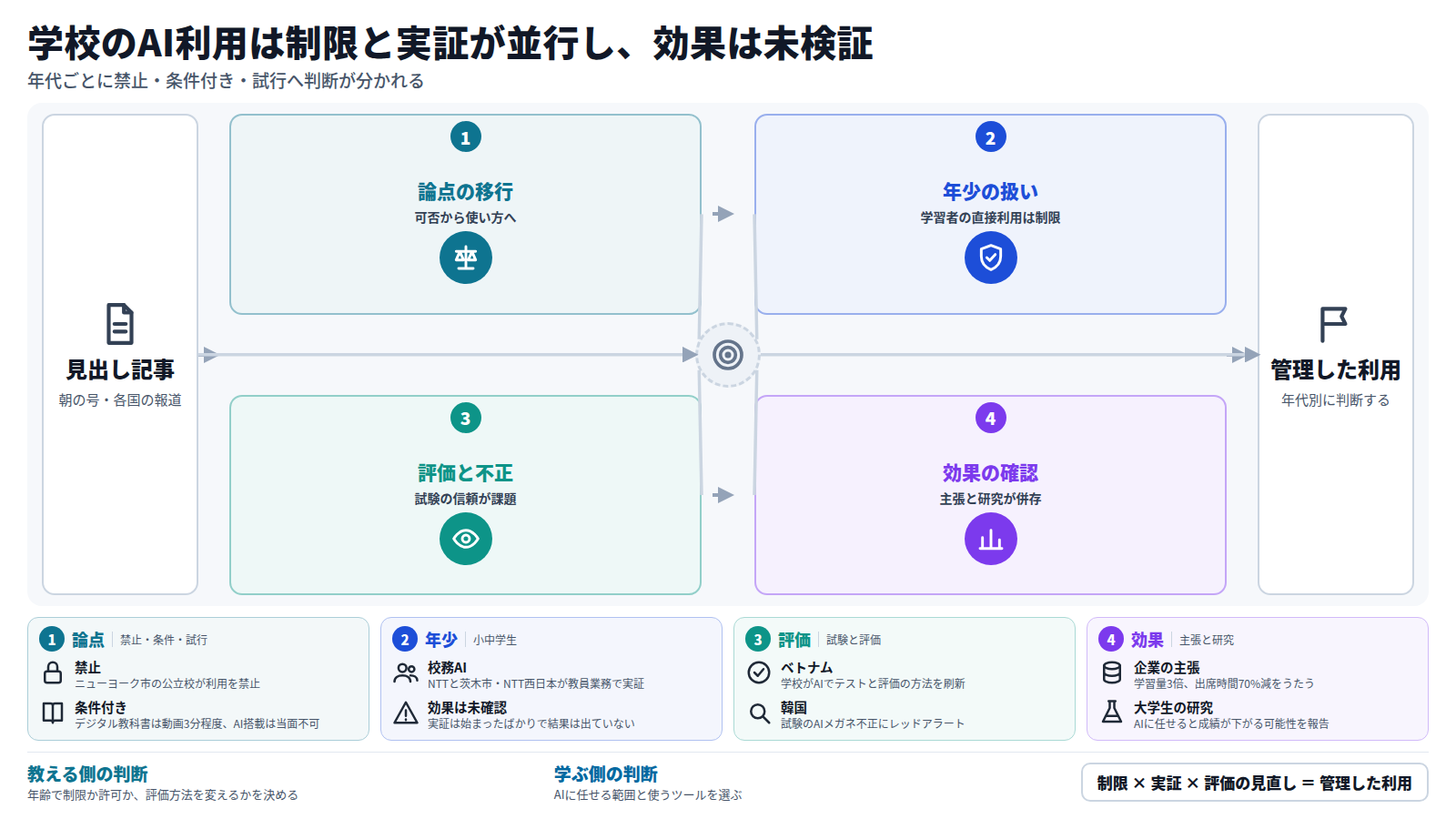Image resolution: width=1456 pixels, height=819 pixels.
Task: Click the text 年代別に判断する
Action: [1336, 400]
